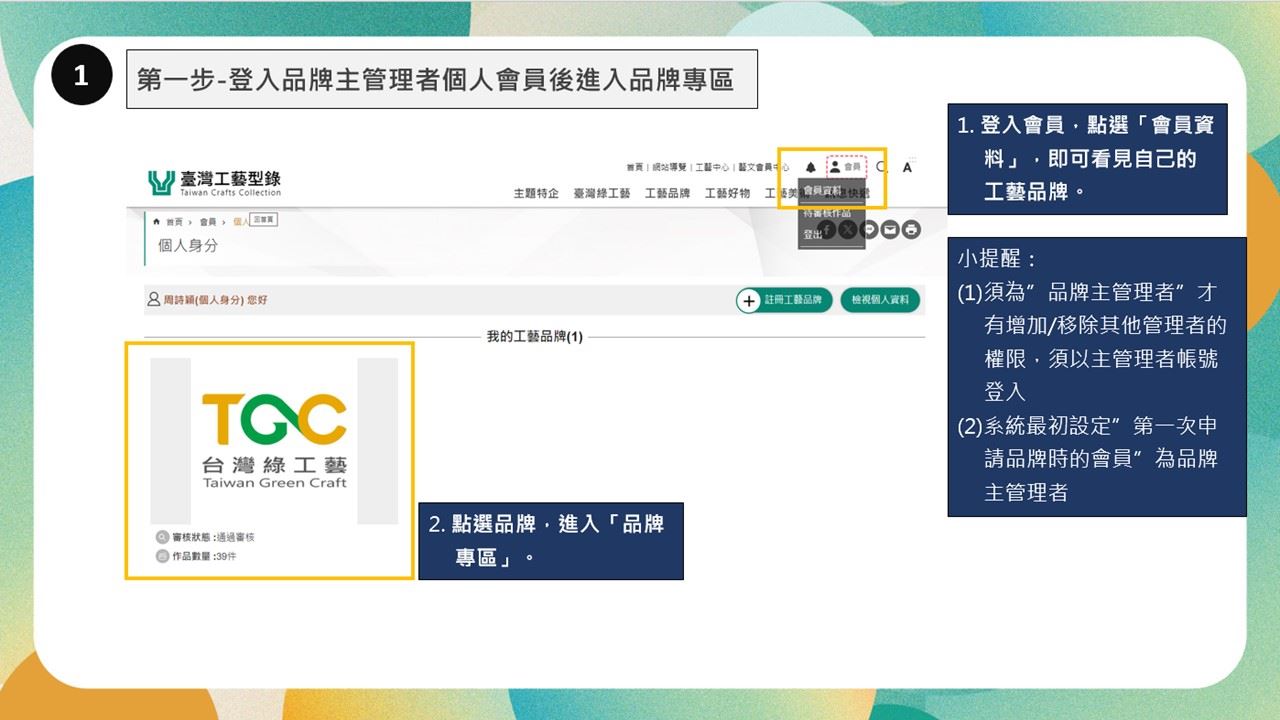The image size is (1280, 720).
Task: Click the plus icon on 註冊工藝品牌
Action: pos(749,300)
